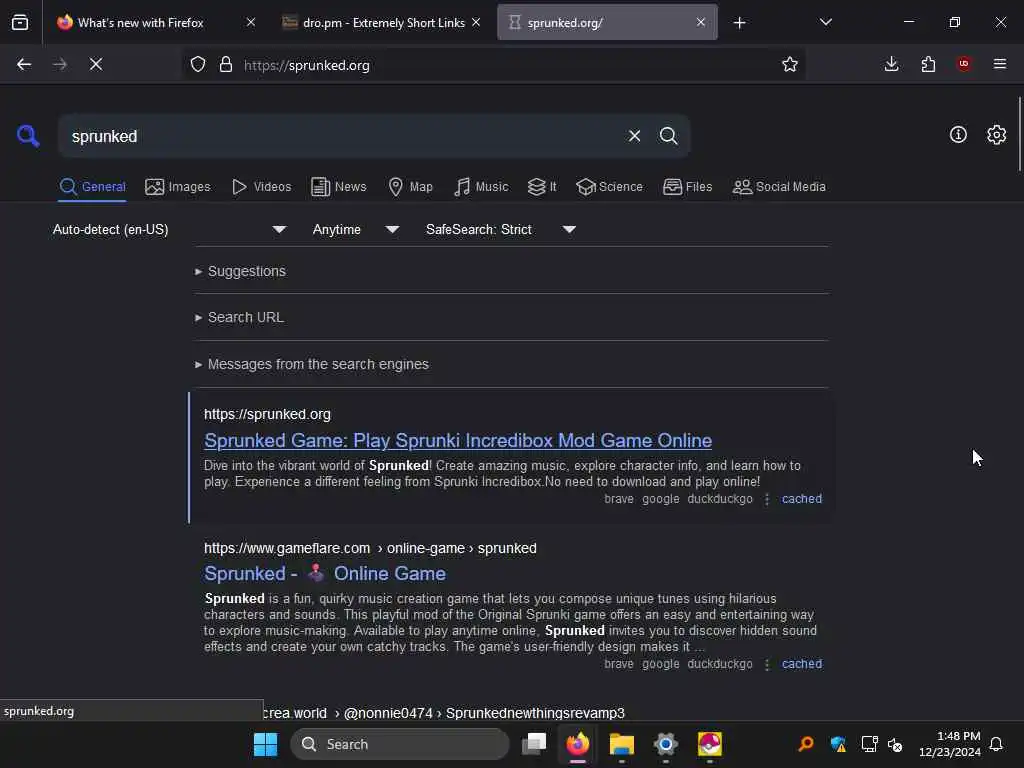Open the Firefox downloads panel
Viewport: 1024px width, 768px height.
pos(891,64)
